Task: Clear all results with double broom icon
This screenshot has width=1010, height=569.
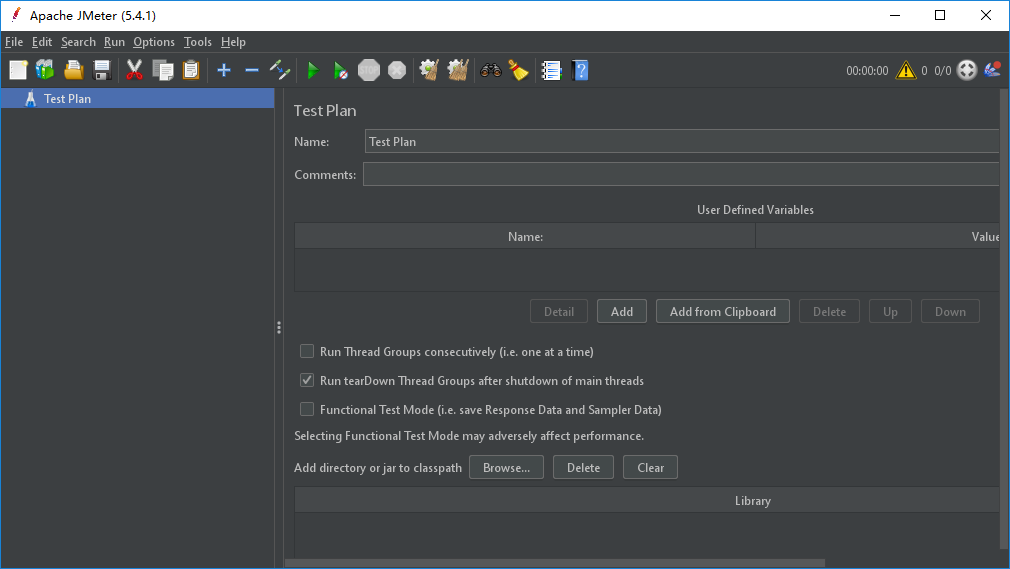Action: point(458,70)
